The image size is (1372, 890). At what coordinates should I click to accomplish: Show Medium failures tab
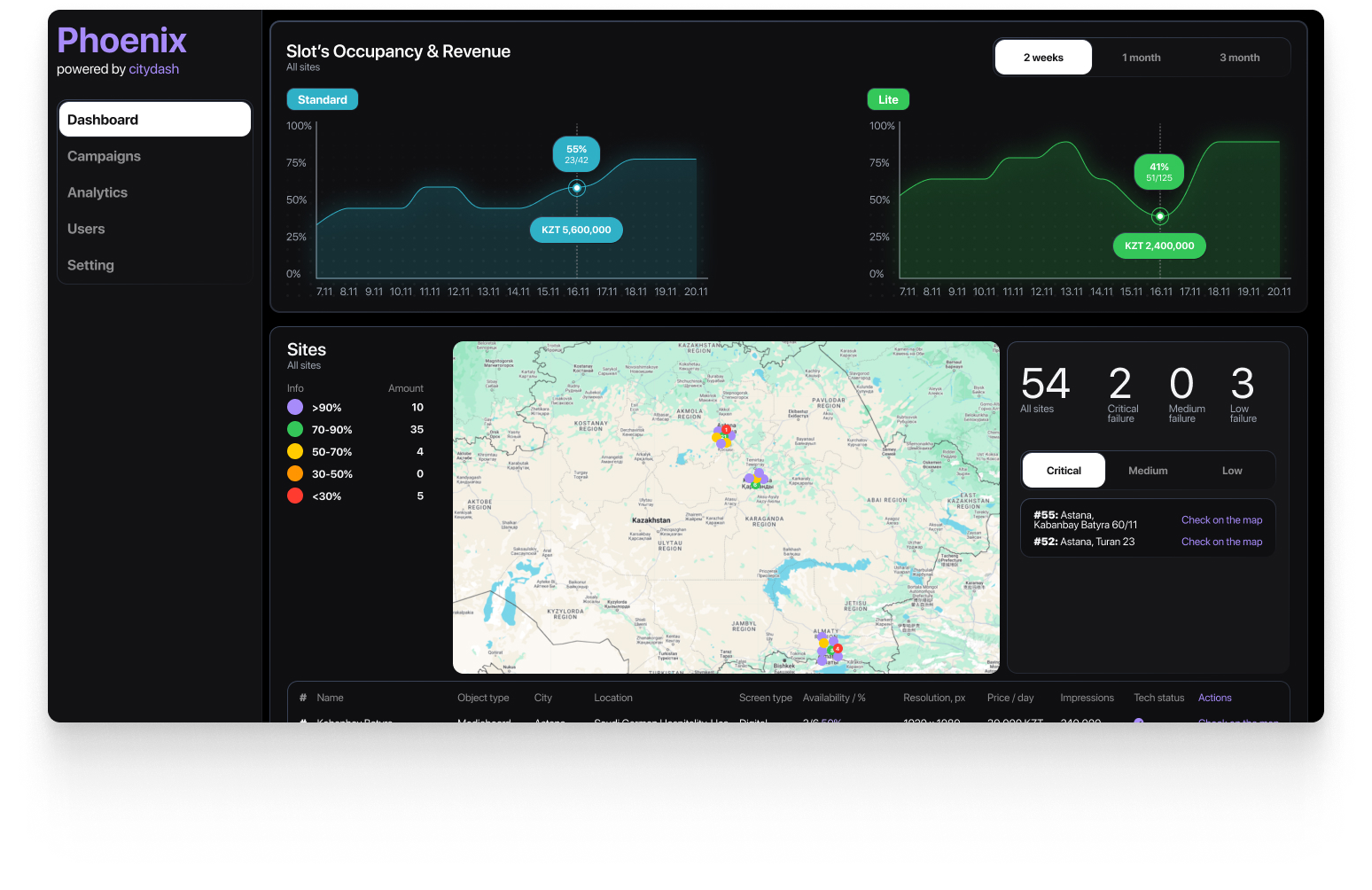[x=1148, y=471]
